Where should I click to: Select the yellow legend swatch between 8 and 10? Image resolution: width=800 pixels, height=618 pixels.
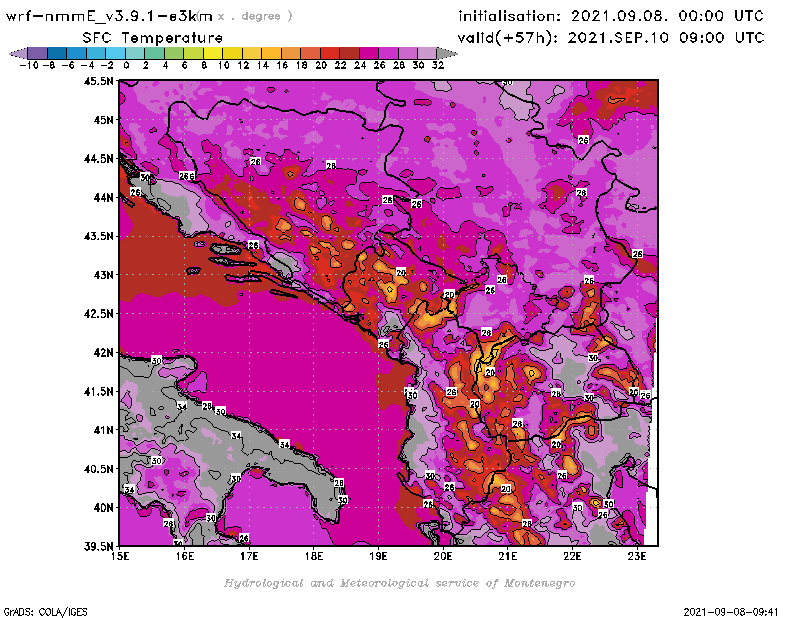coord(213,53)
